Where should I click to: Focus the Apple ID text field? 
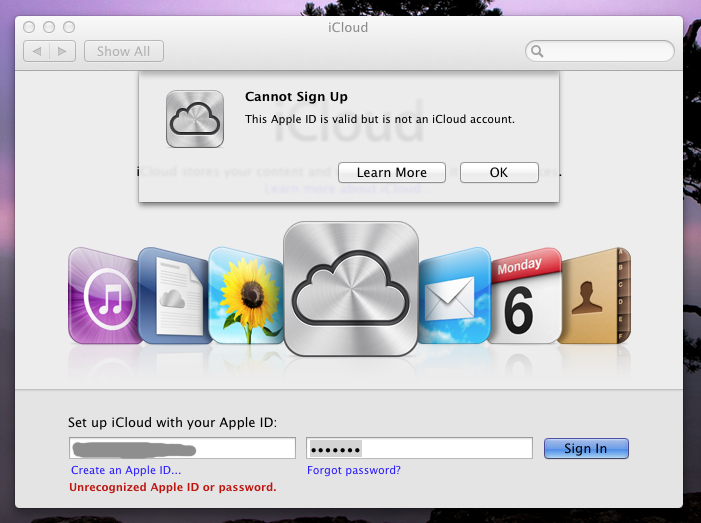[x=182, y=448]
